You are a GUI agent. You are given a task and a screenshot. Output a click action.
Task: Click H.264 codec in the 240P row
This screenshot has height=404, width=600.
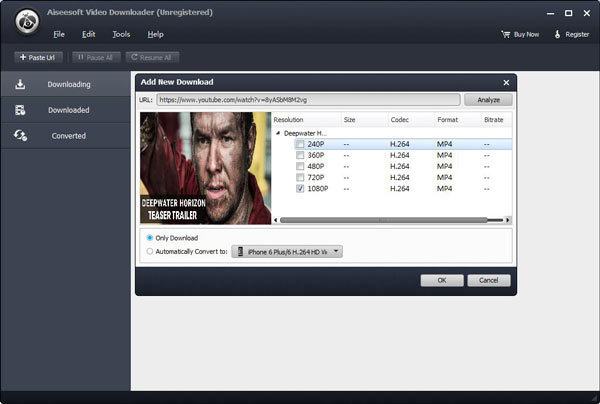[399, 144]
